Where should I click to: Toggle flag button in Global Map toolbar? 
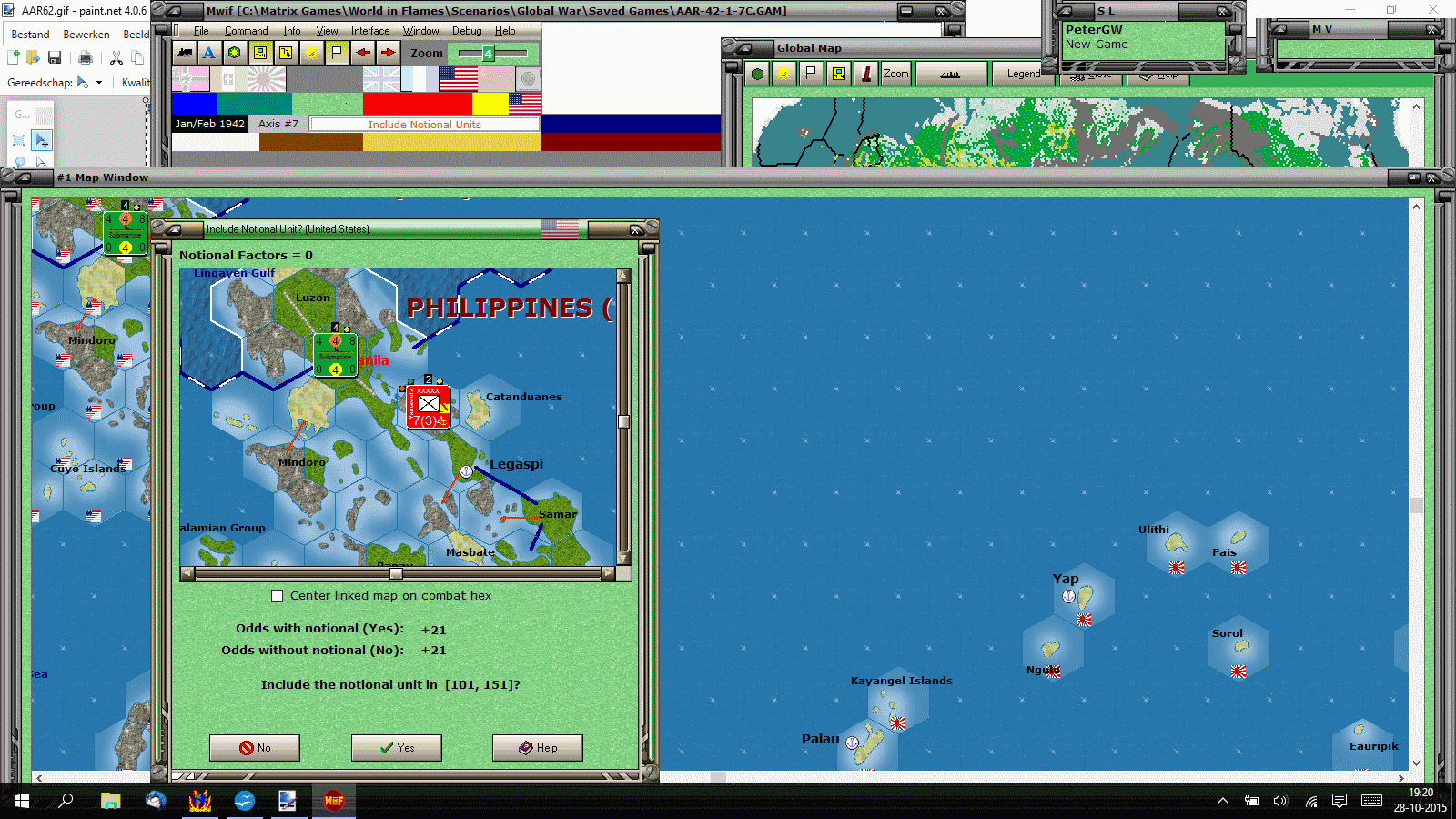click(811, 74)
